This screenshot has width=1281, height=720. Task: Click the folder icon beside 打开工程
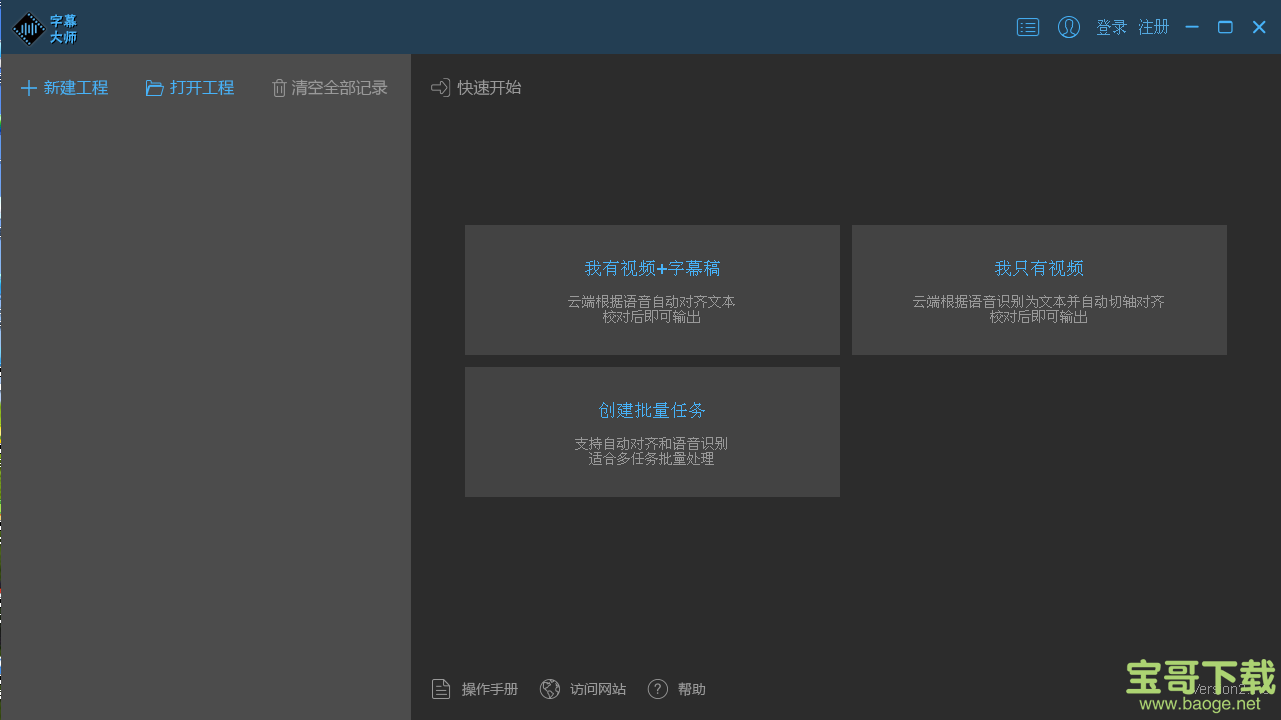tap(154, 88)
